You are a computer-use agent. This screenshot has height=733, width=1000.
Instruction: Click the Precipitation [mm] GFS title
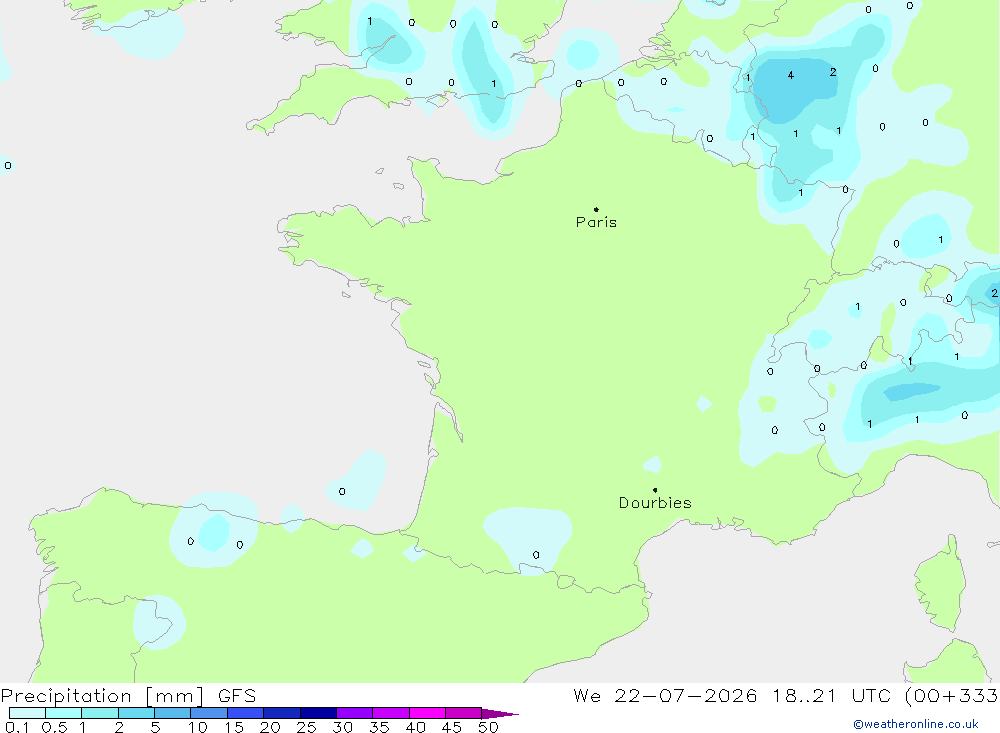tap(128, 696)
